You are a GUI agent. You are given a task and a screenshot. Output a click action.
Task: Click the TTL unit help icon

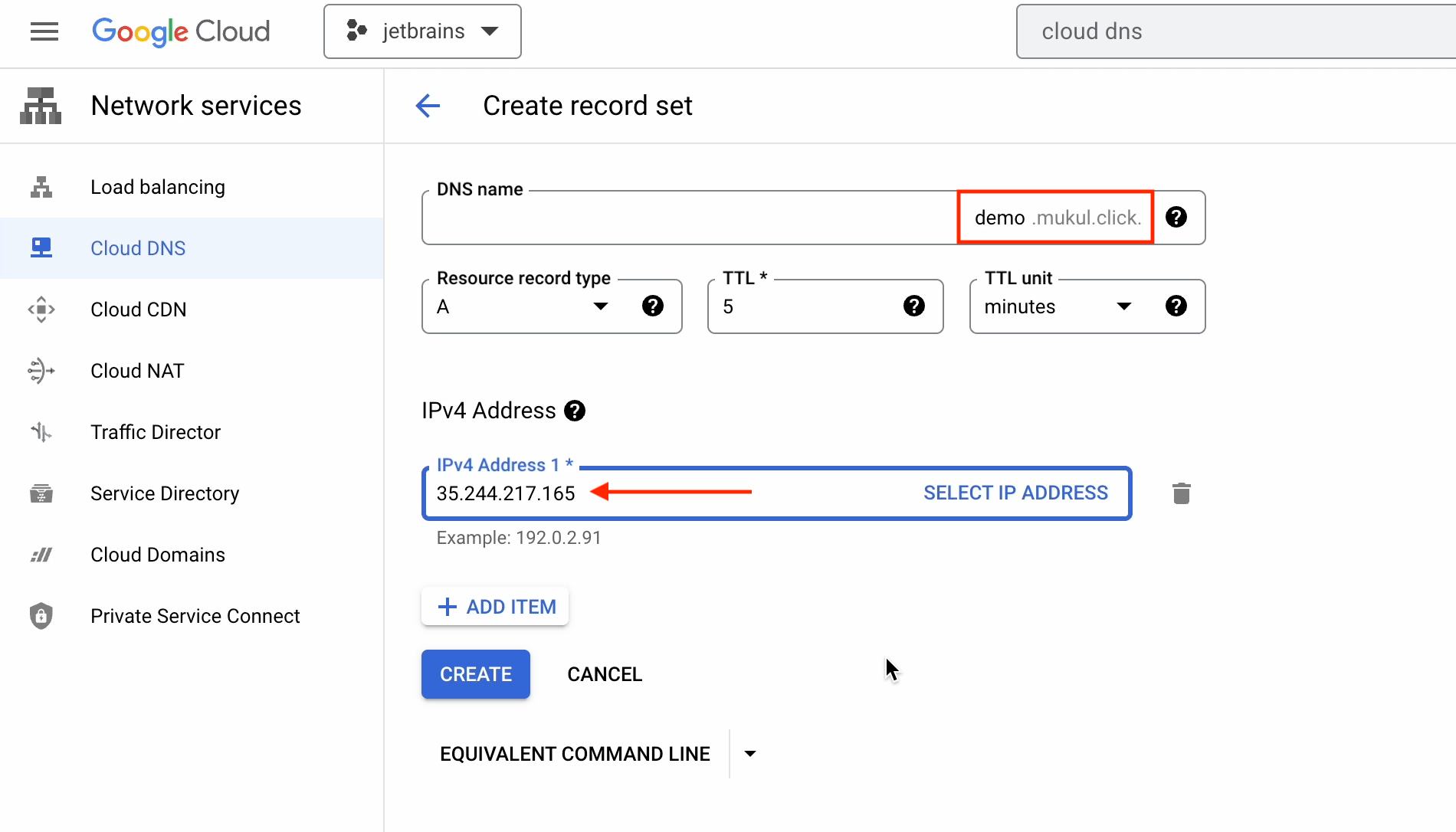1176,306
